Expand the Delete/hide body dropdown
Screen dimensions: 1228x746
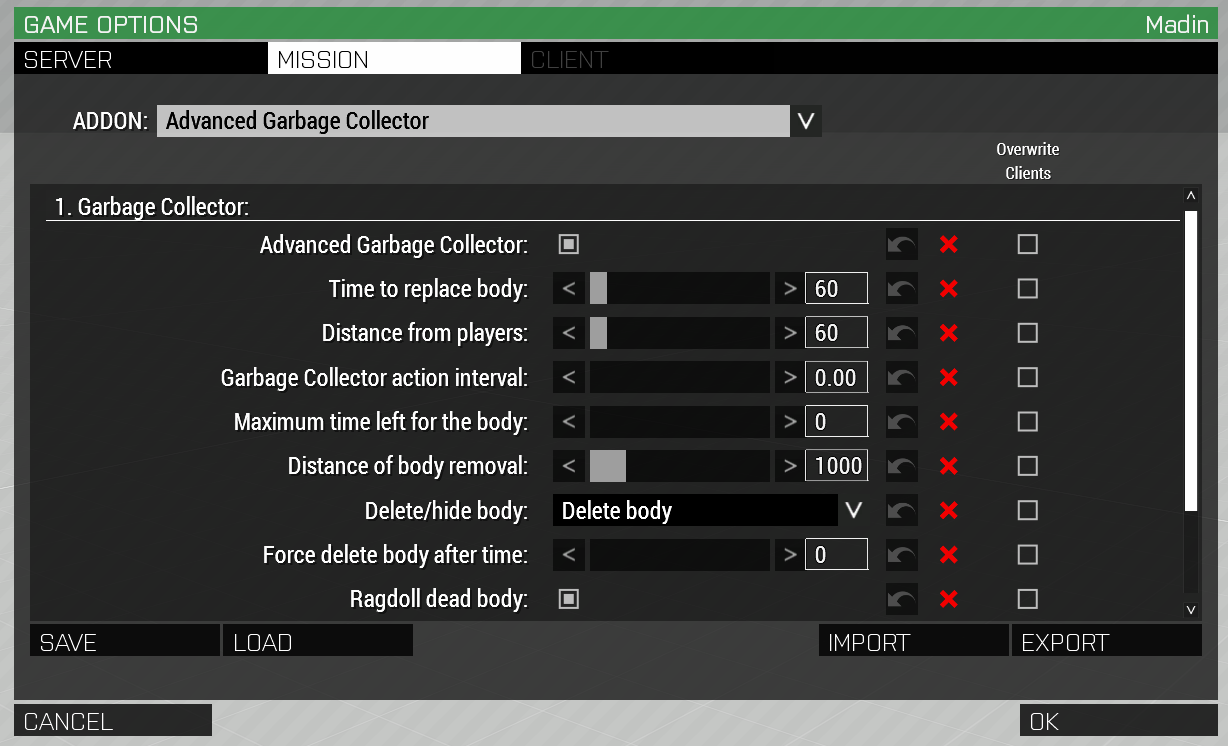(853, 511)
